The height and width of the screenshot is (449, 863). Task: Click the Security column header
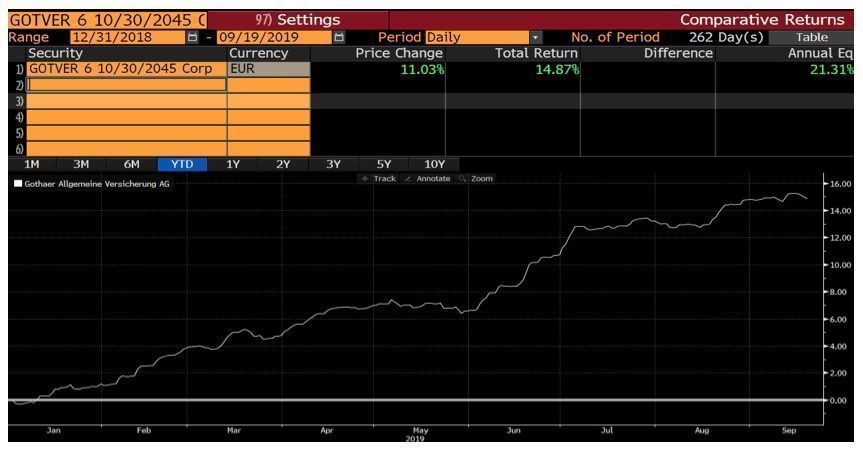[x=55, y=53]
